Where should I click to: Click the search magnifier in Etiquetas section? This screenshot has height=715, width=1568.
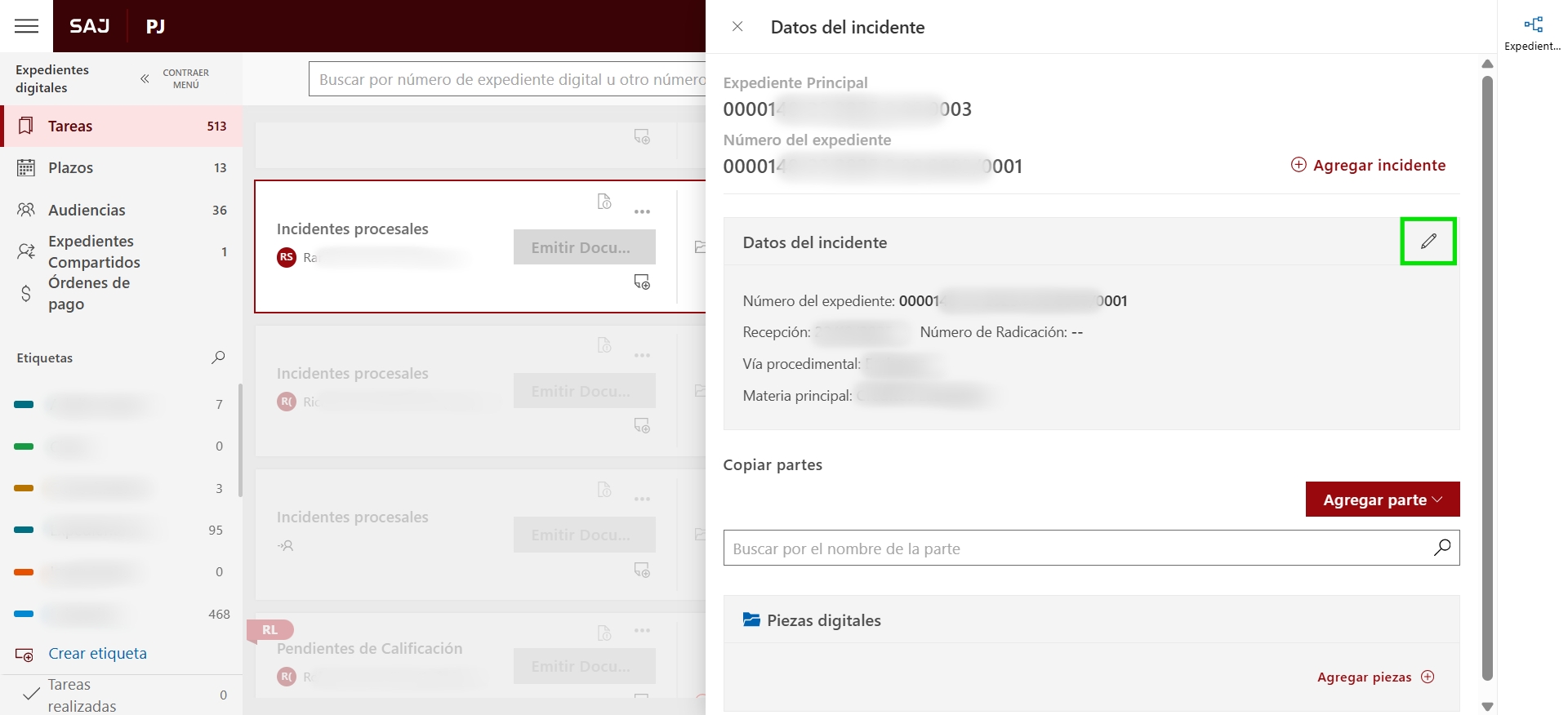pyautogui.click(x=218, y=357)
